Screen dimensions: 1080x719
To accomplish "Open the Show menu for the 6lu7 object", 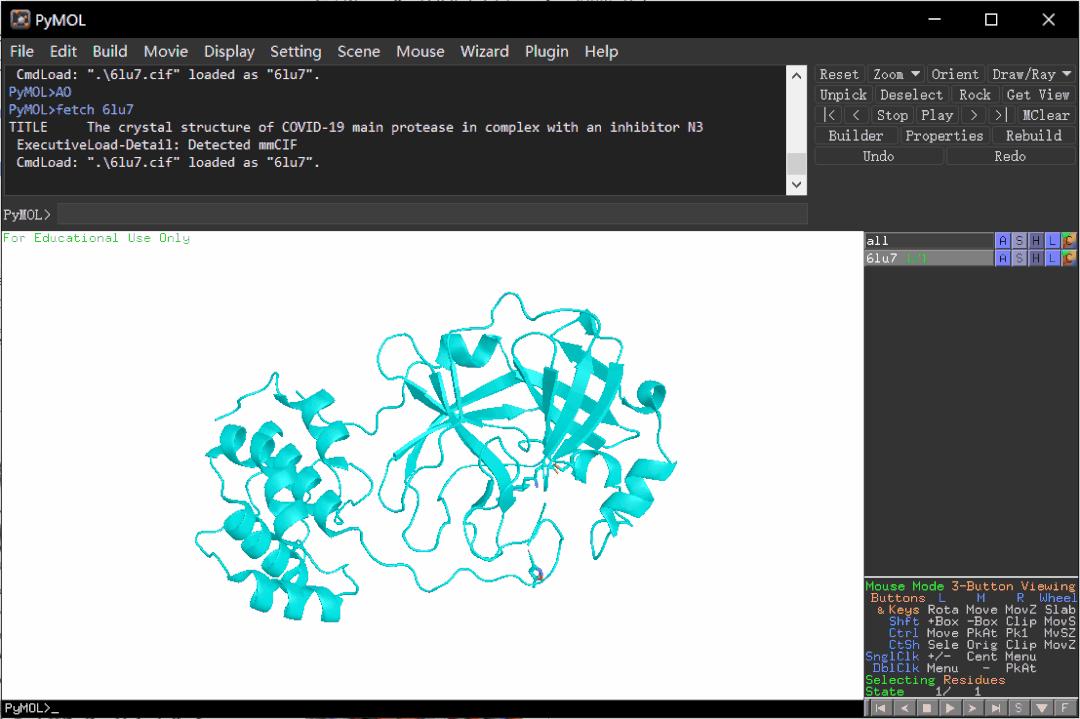I will coord(1018,257).
